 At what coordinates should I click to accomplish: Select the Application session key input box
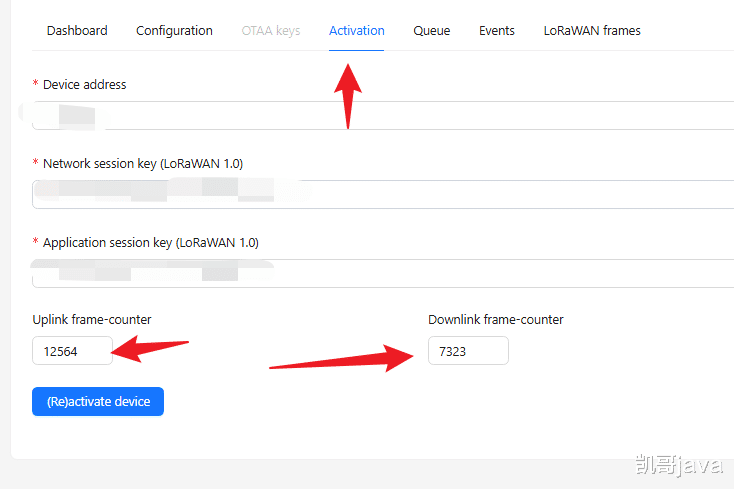point(383,273)
